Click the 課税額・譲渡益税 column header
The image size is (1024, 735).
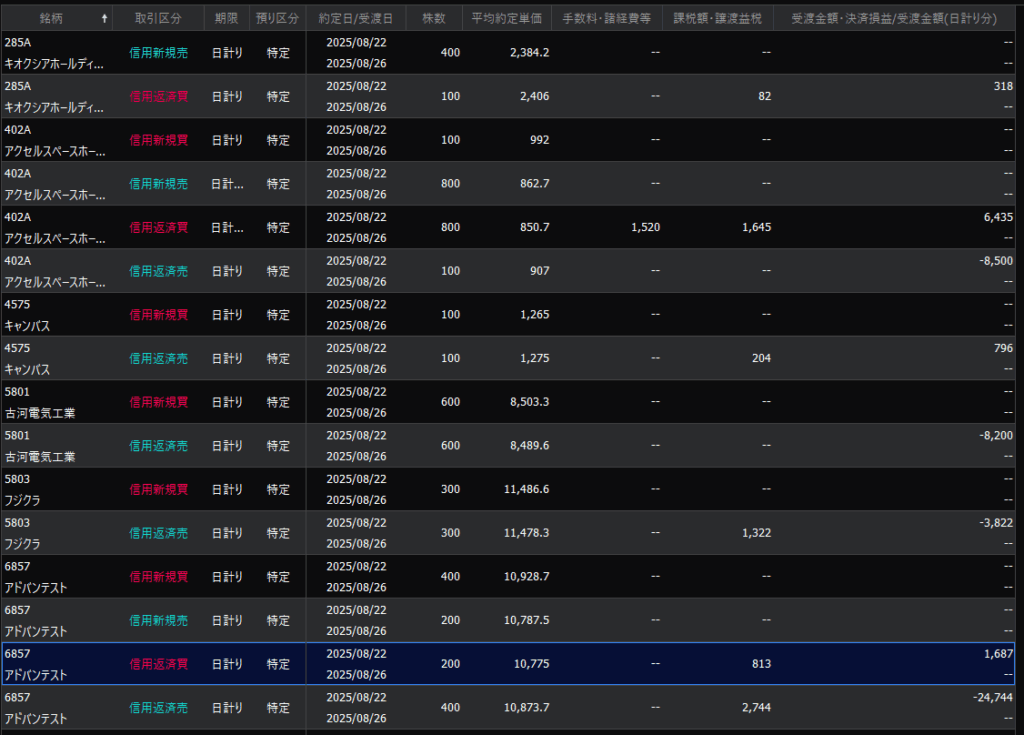pos(716,18)
